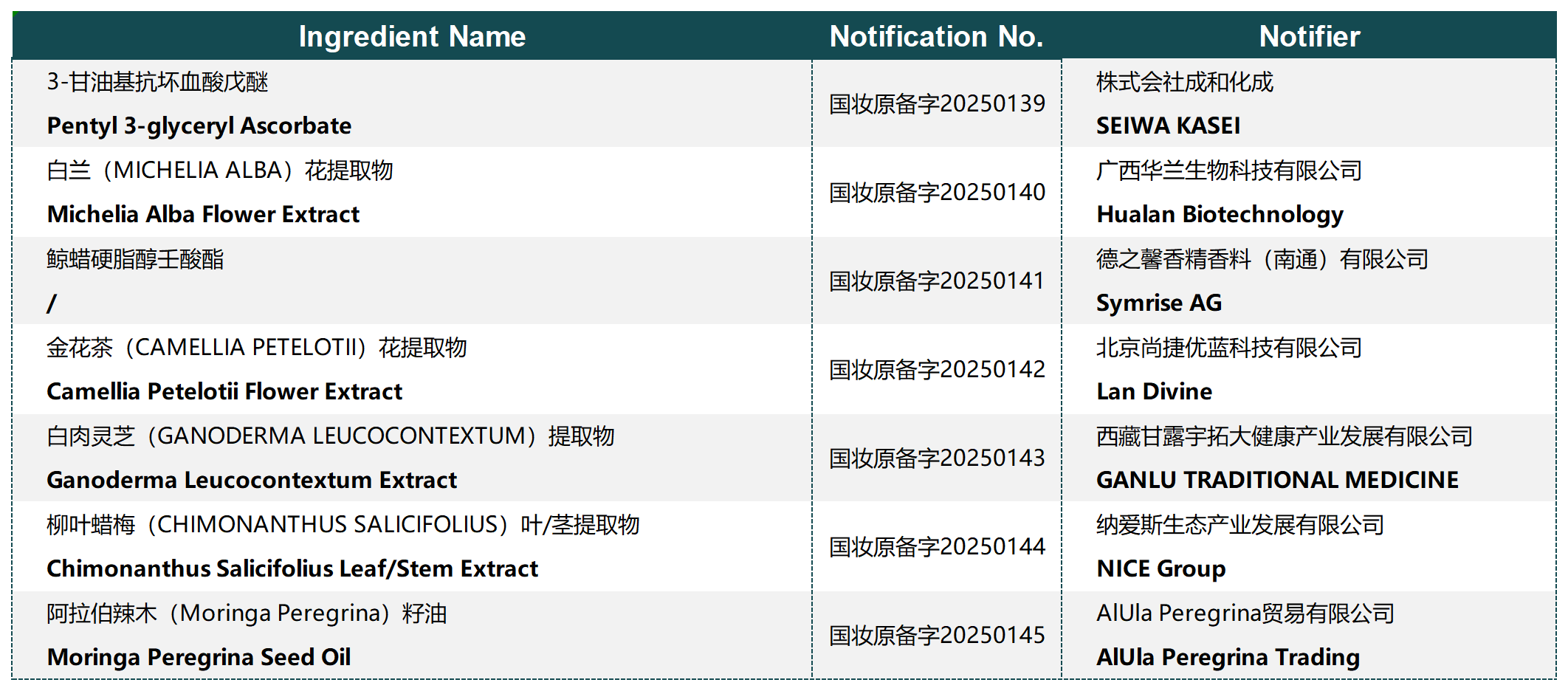Click Michelia Alba Flower Extract name
The width and height of the screenshot is (1568, 691).
[203, 214]
